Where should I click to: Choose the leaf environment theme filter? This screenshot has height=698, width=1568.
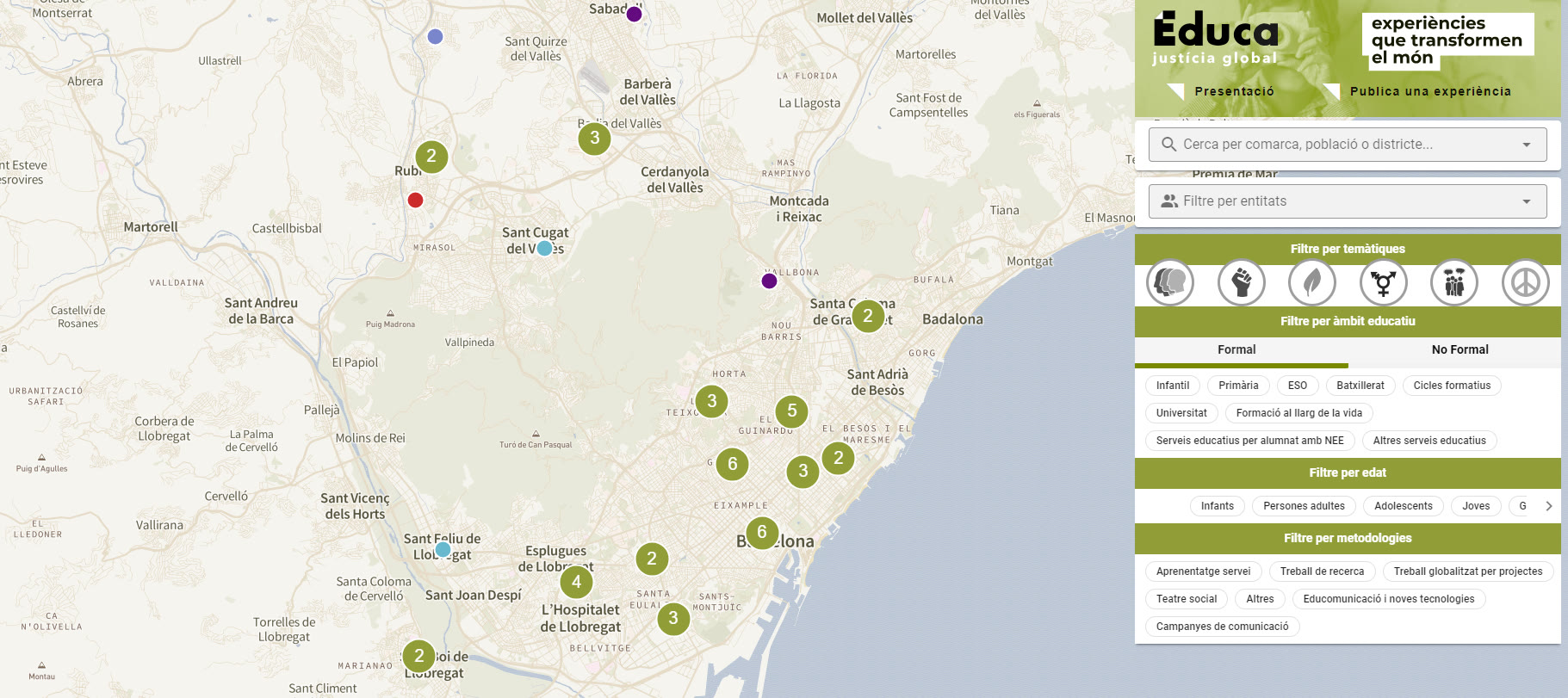coord(1312,282)
